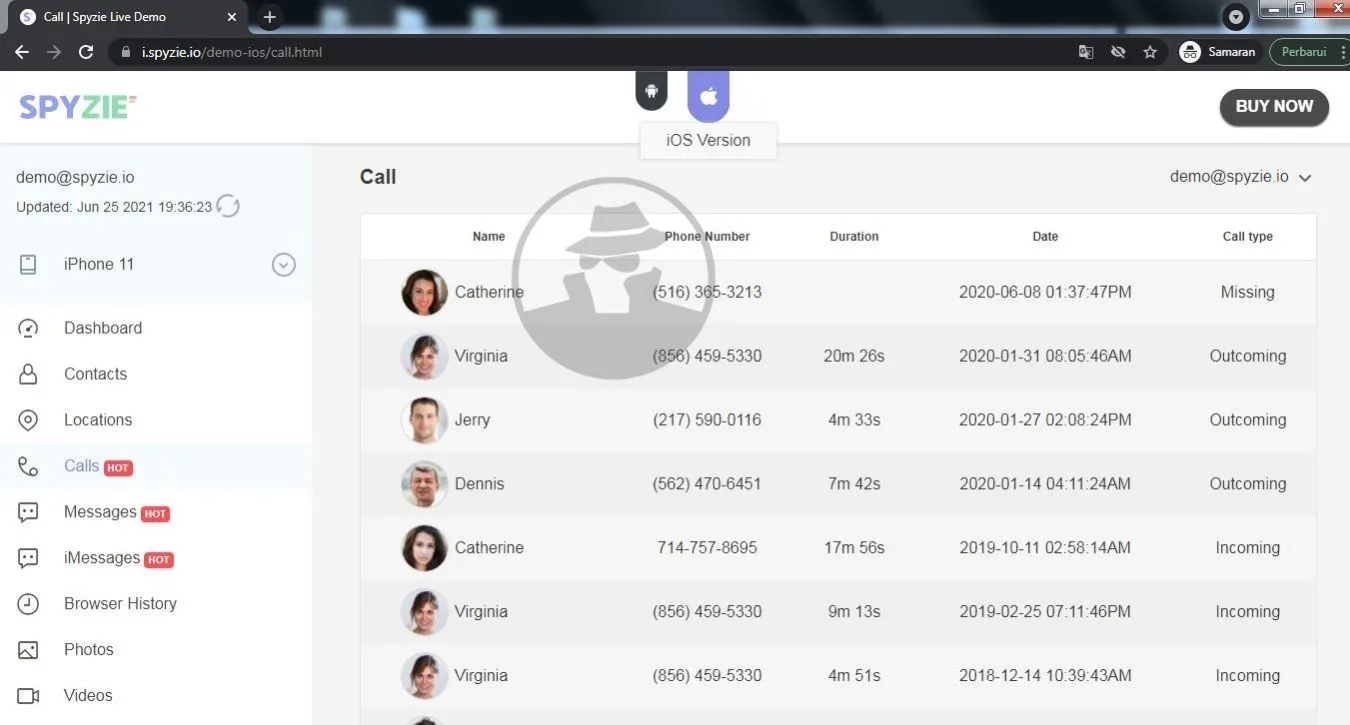The image size is (1350, 725).
Task: Click Jerry's avatar photo
Action: pos(424,420)
